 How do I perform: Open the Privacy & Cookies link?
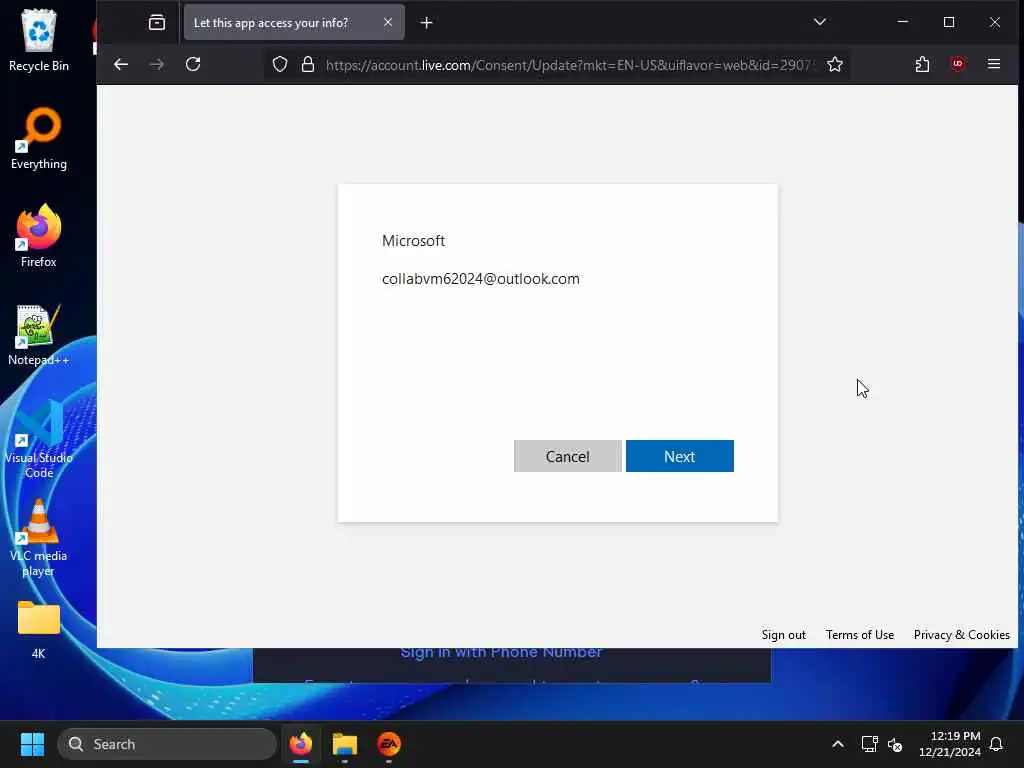961,635
